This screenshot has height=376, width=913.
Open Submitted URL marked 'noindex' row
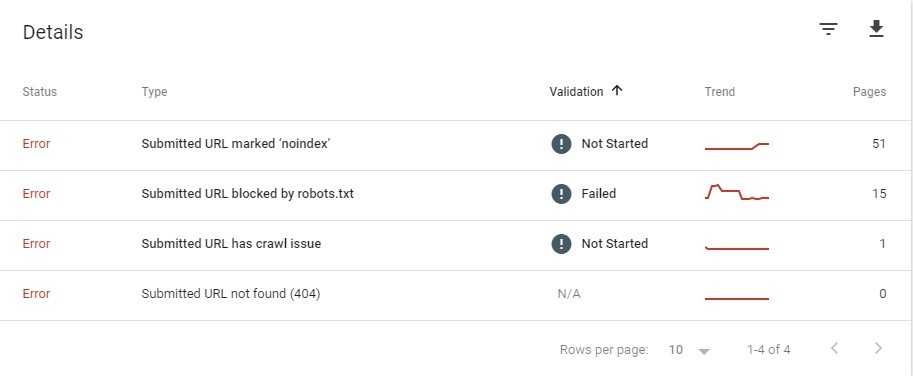(455, 146)
